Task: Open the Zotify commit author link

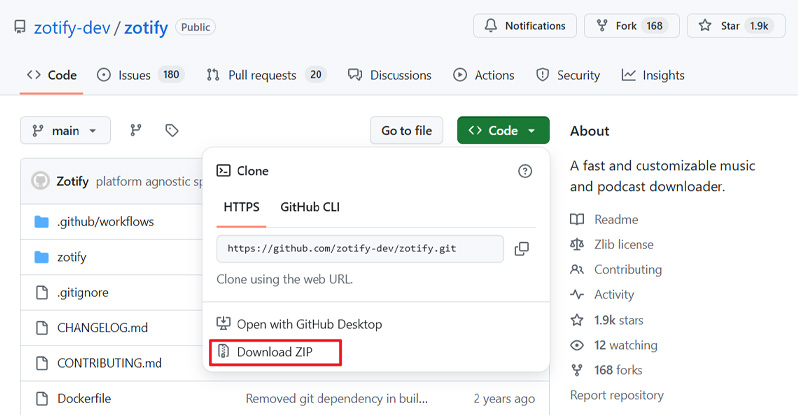Action: pos(72,181)
